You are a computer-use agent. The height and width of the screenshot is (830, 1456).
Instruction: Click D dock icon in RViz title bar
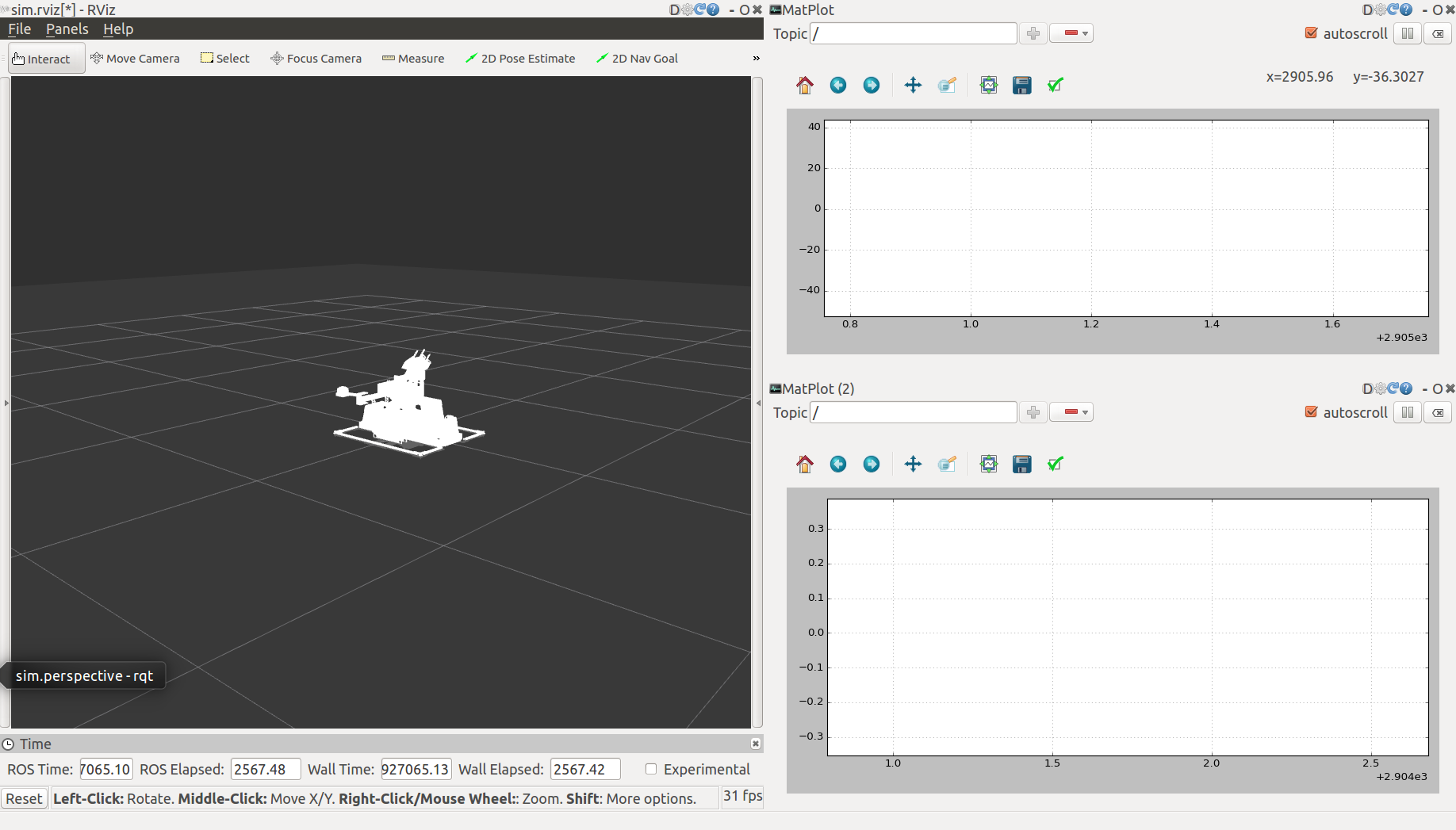tap(674, 10)
